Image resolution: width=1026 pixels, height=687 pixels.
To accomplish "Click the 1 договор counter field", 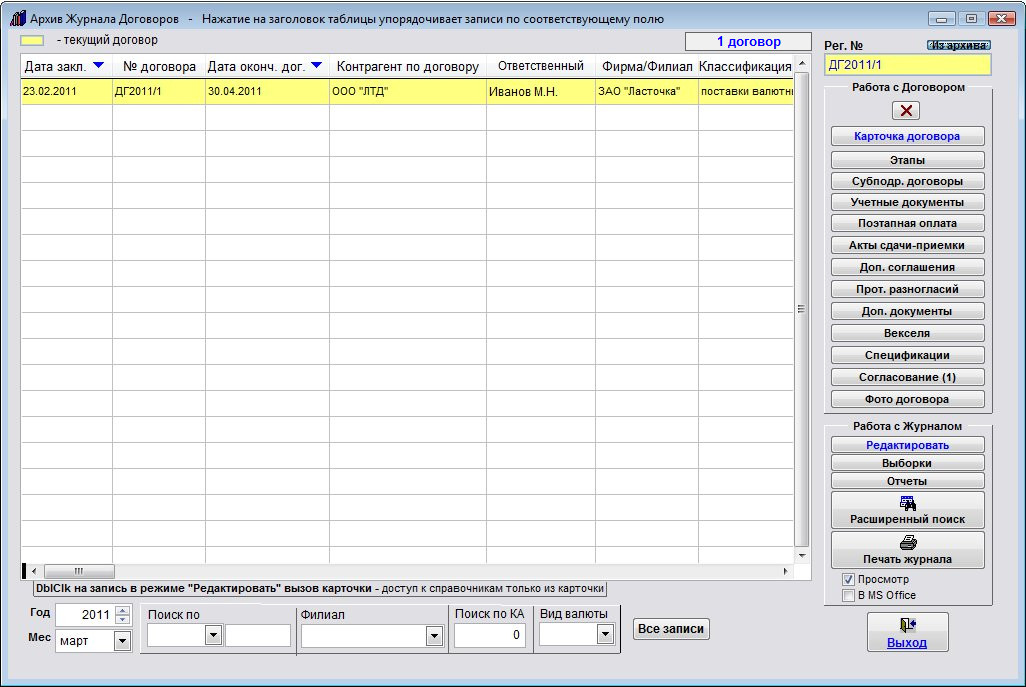I will point(749,42).
